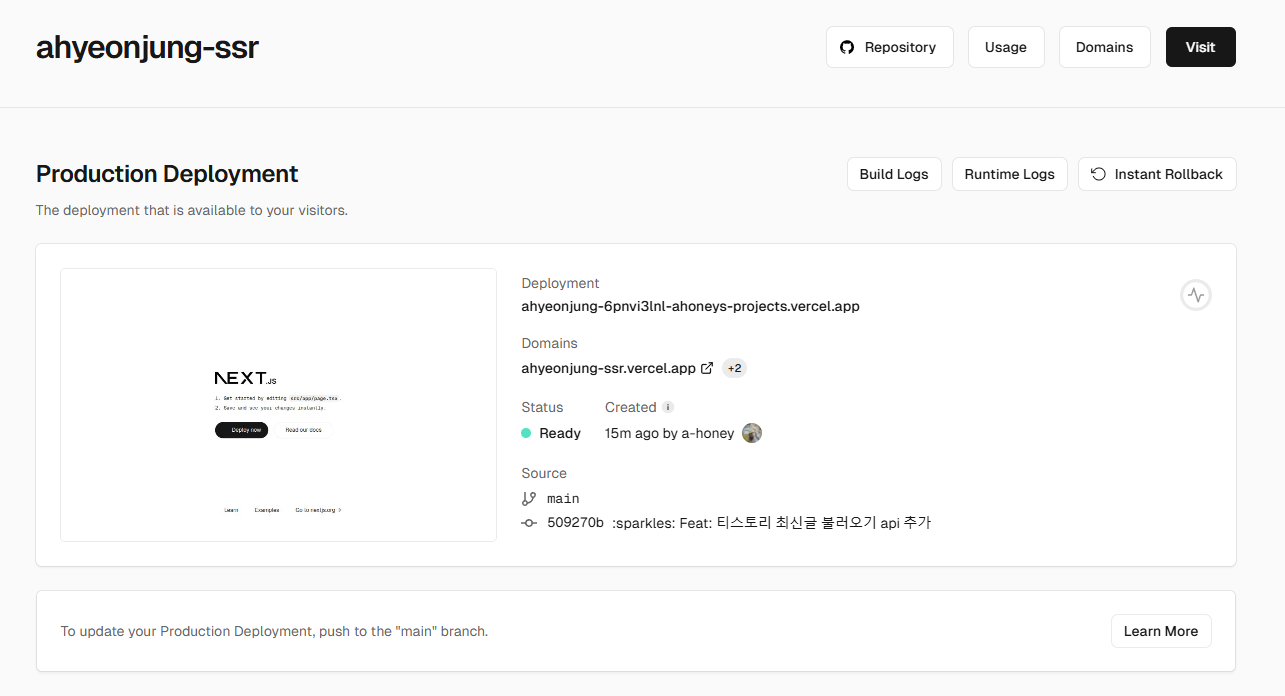Open the GitHub Repository button
This screenshot has width=1285, height=696.
[889, 47]
